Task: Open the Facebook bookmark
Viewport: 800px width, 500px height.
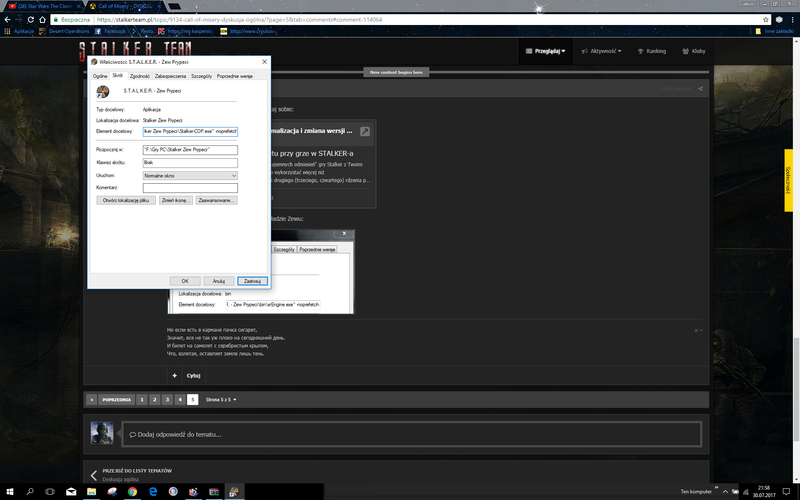Action: pyautogui.click(x=110, y=31)
